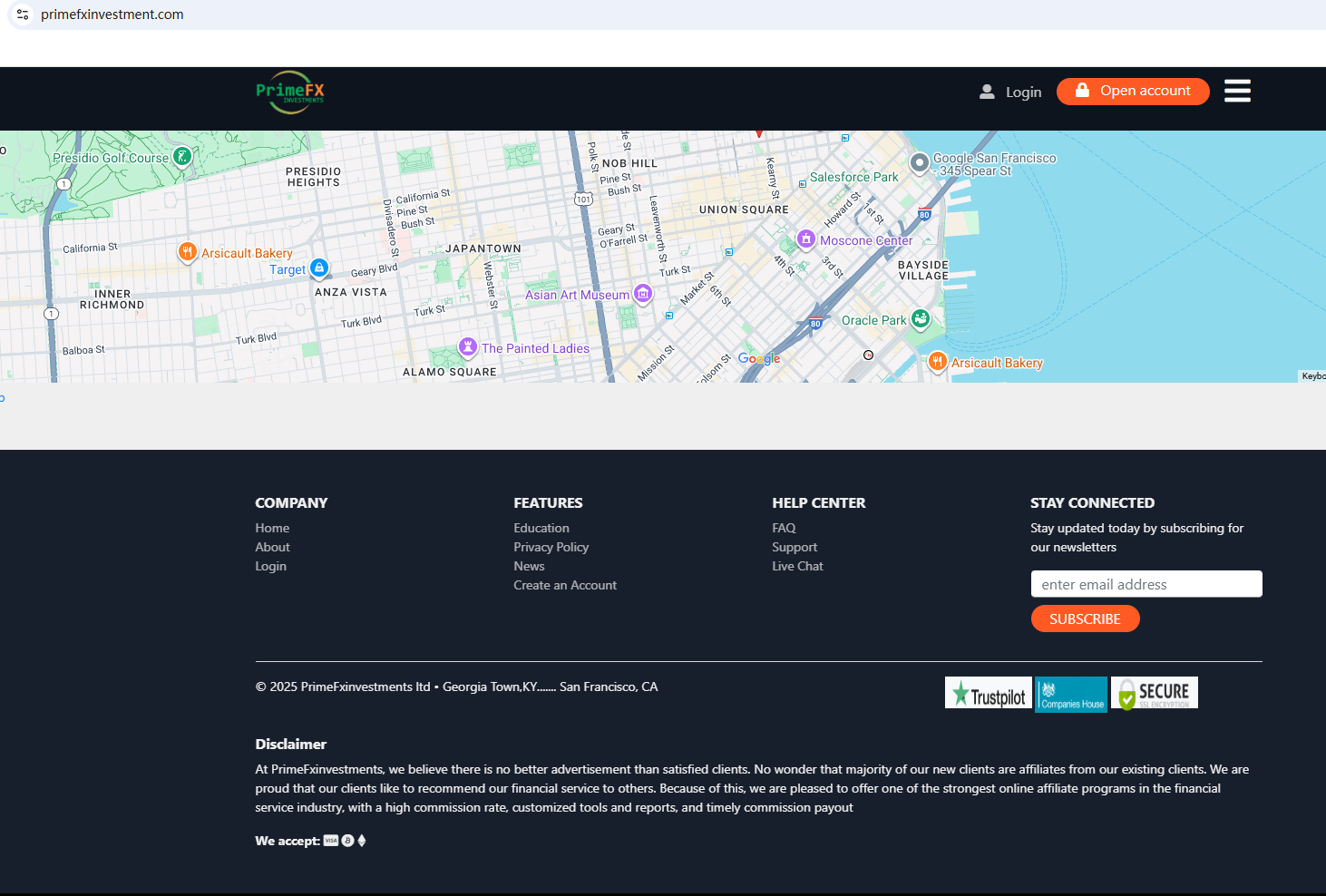Click the site info icon in address bar
Viewport: 1326px width, 896px height.
tap(23, 15)
